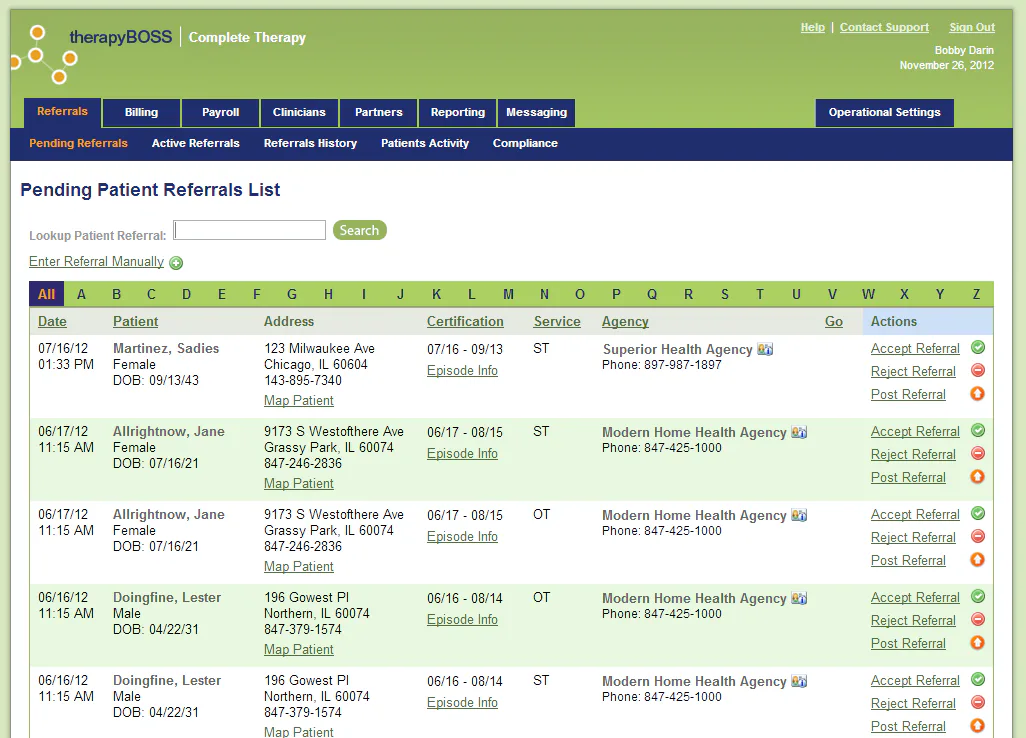The image size is (1026, 738).
Task: Click orange post icon for Doingfine OT row
Action: 978,642
